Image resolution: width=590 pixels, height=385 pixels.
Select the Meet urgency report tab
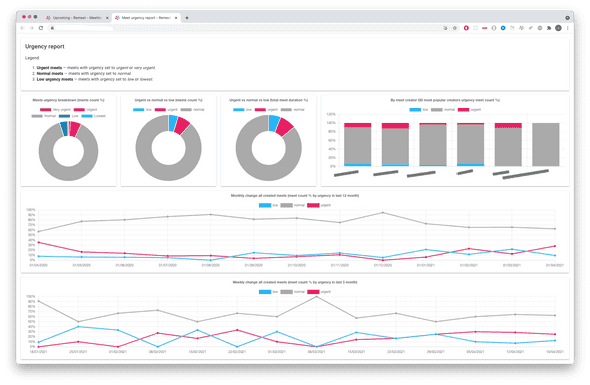146,18
